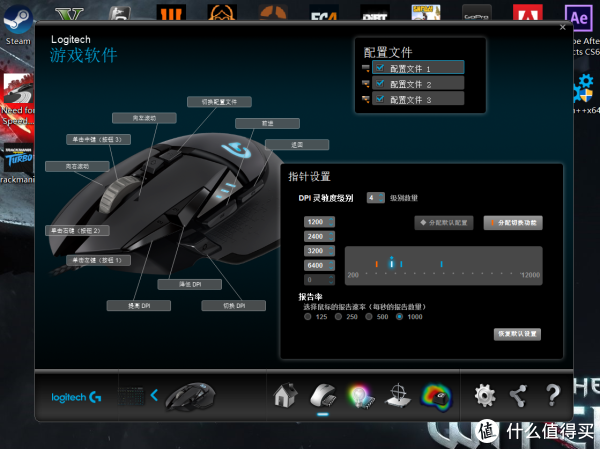Screen dimensions: 600x449
Task: Click the 2400 DPI stepper arrows
Action: 331,237
